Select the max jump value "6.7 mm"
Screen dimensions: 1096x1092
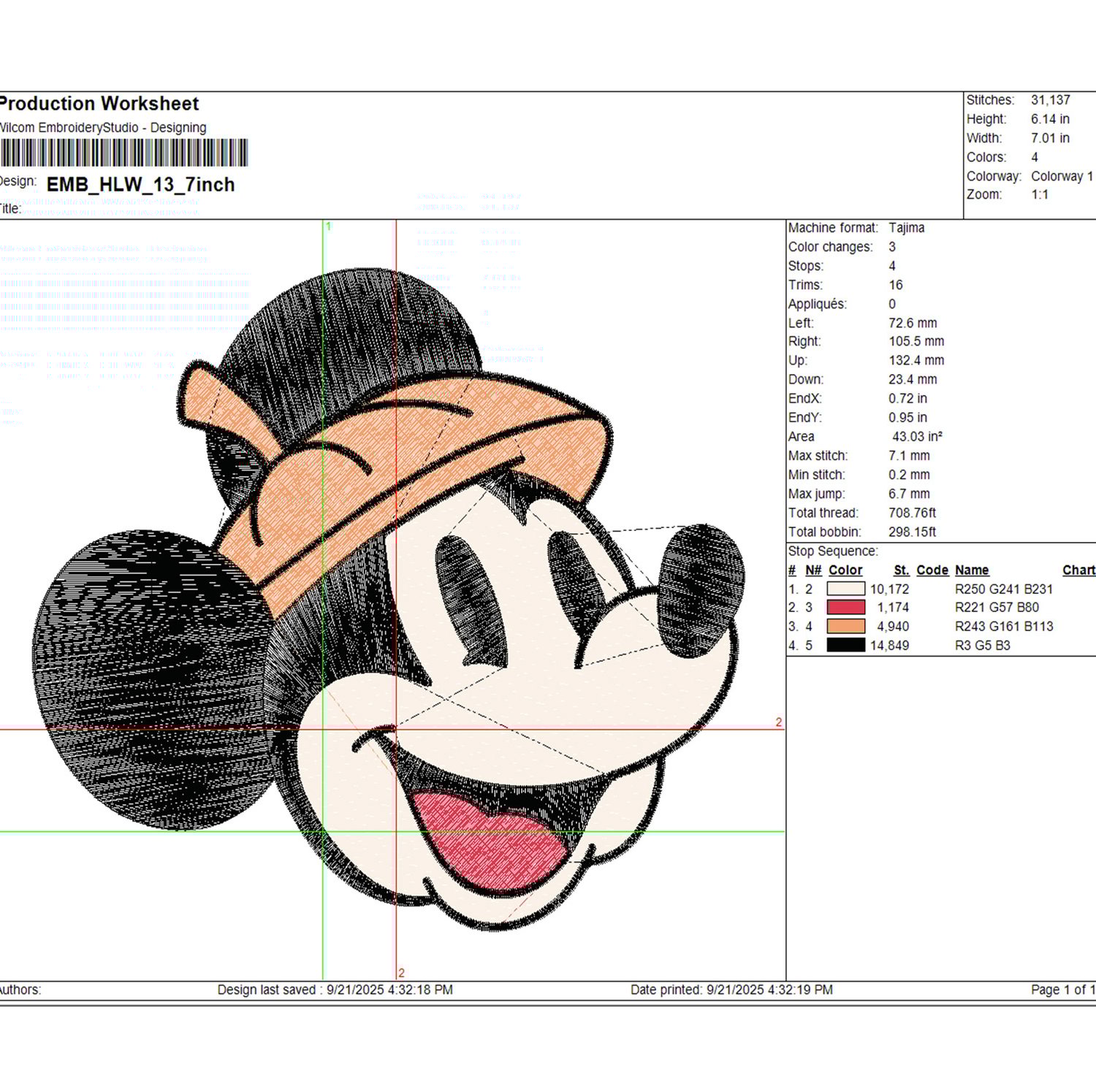coord(909,494)
